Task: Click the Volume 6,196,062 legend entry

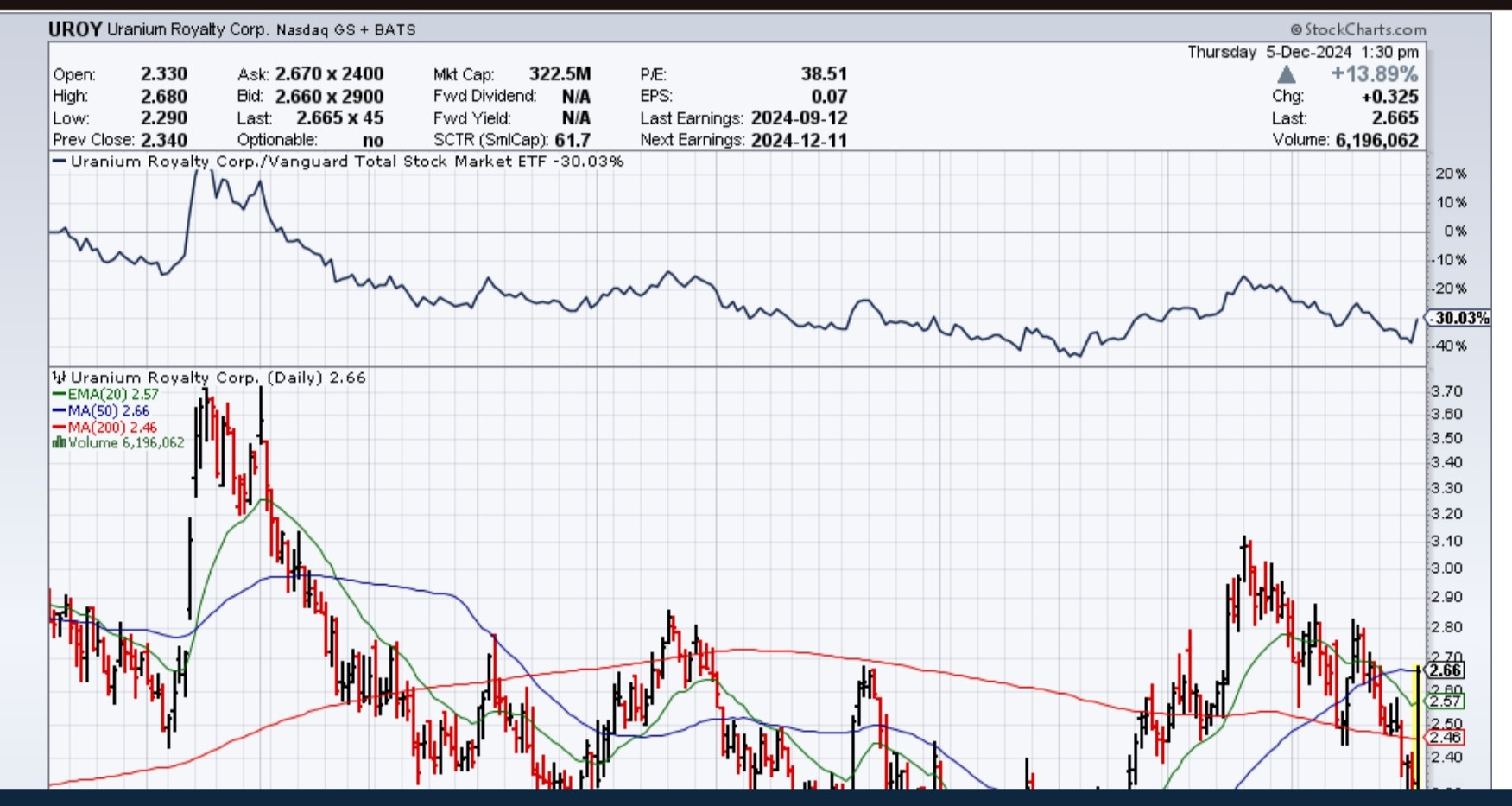Action: pos(118,442)
